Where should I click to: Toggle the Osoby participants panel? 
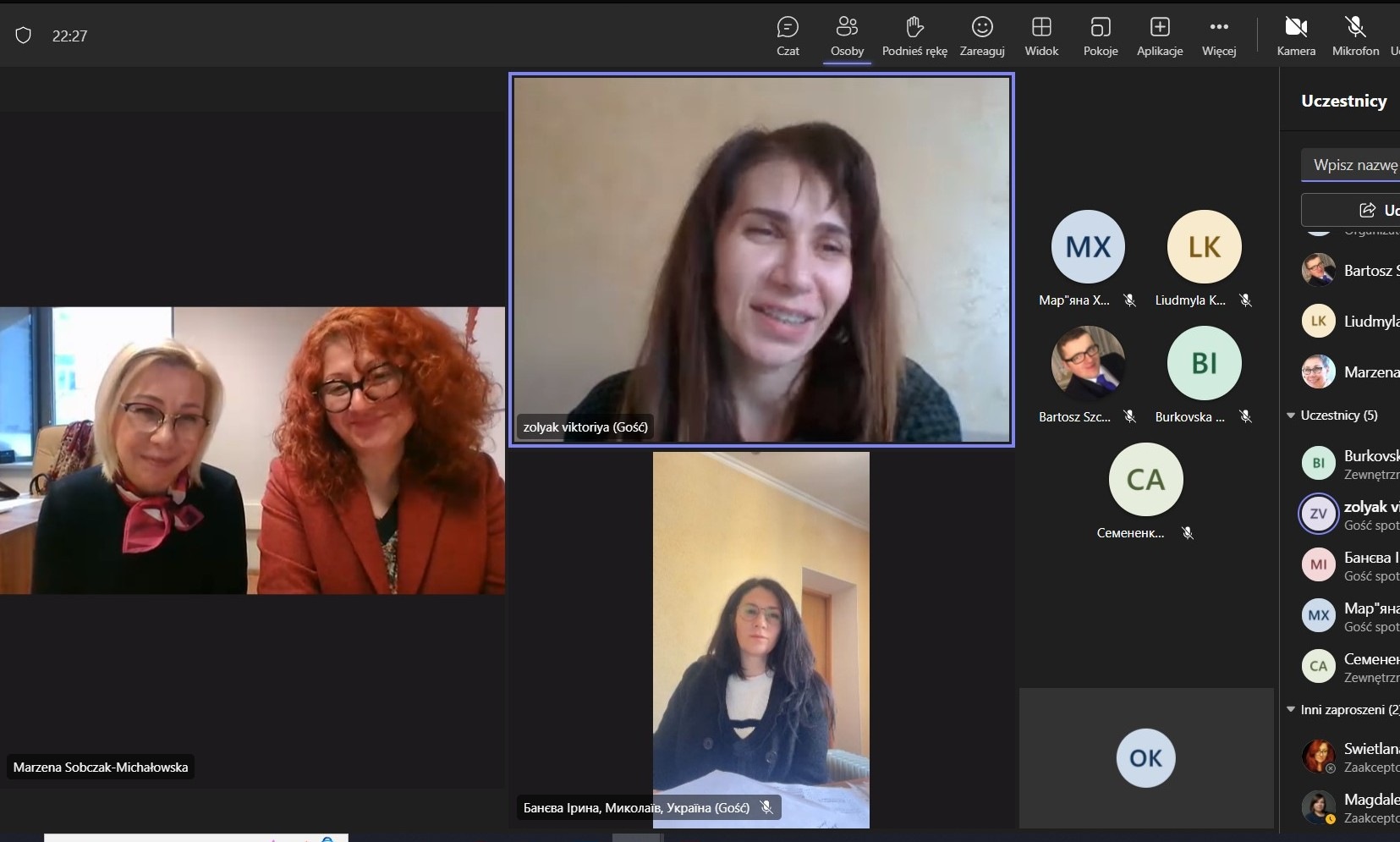click(x=847, y=36)
